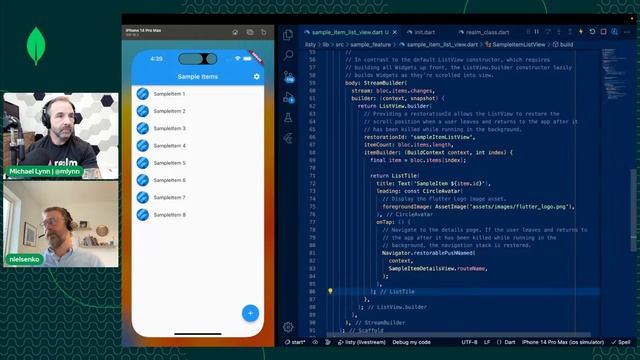Tap SampleItem 7 in the simulator list
The height and width of the screenshot is (360, 640).
[198, 197]
